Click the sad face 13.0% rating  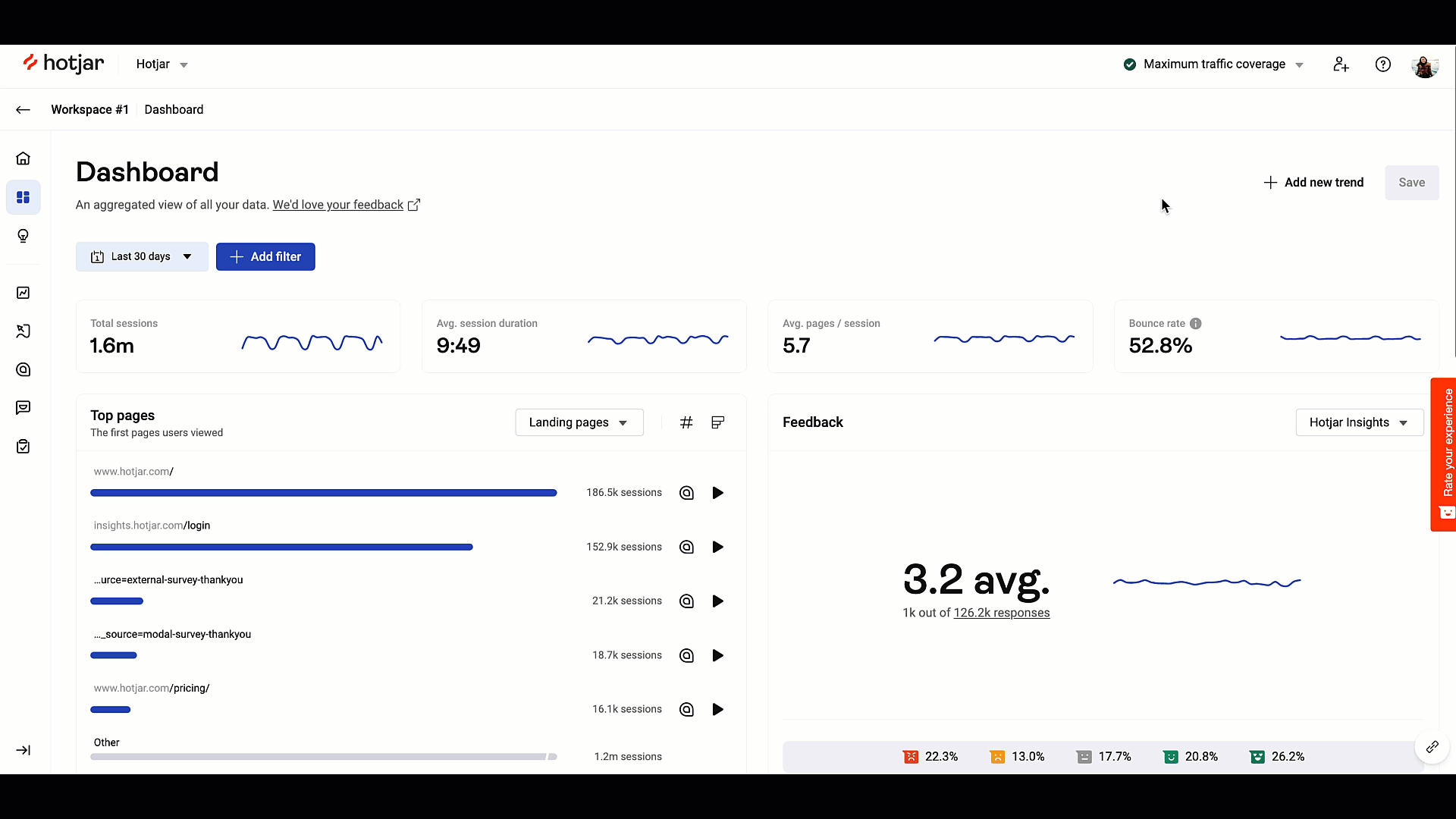[1017, 757]
